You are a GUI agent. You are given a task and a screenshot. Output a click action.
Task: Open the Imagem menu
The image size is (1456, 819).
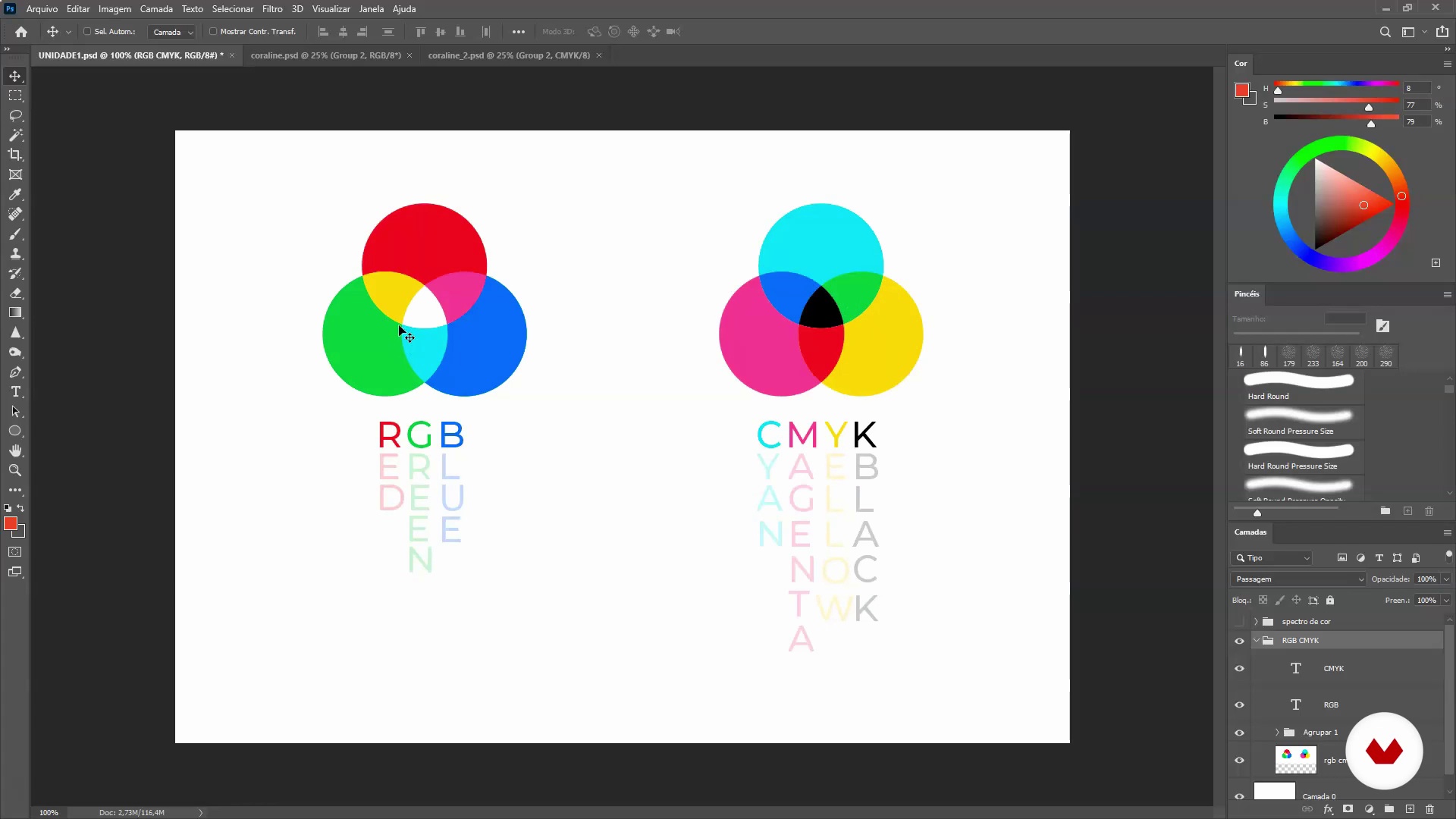click(115, 9)
